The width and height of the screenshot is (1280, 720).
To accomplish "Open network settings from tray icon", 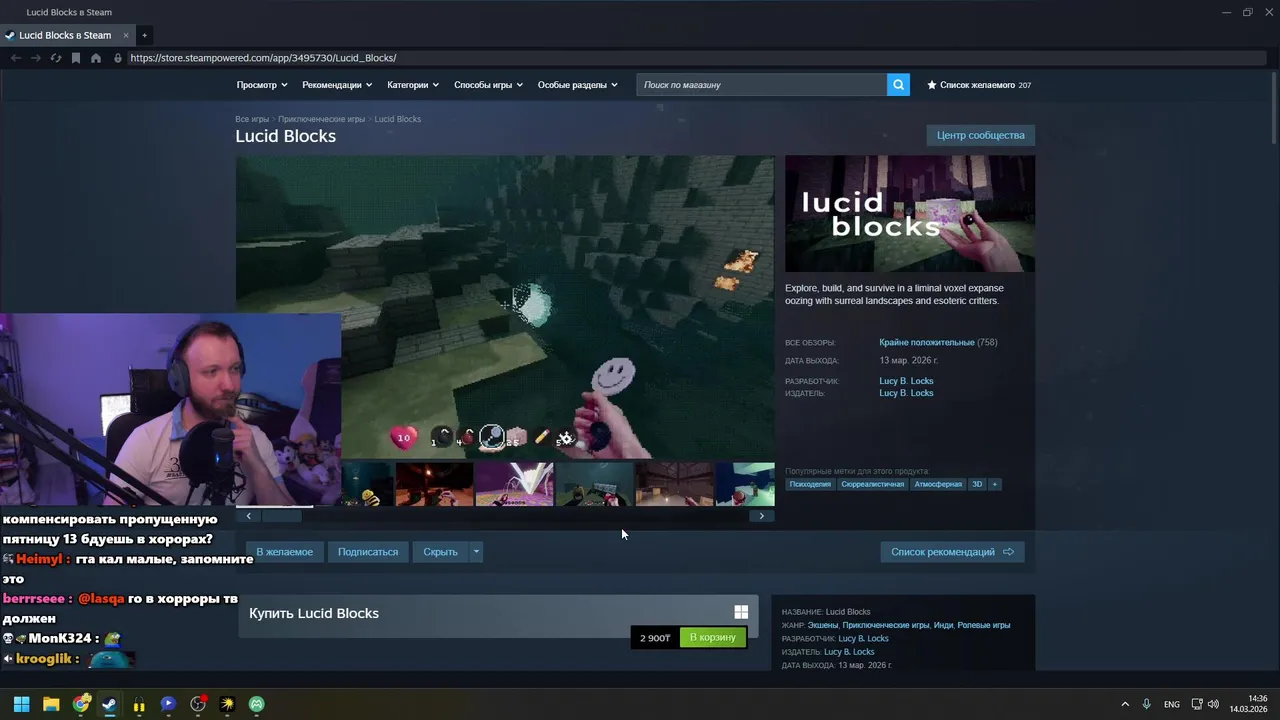I will click(1196, 704).
